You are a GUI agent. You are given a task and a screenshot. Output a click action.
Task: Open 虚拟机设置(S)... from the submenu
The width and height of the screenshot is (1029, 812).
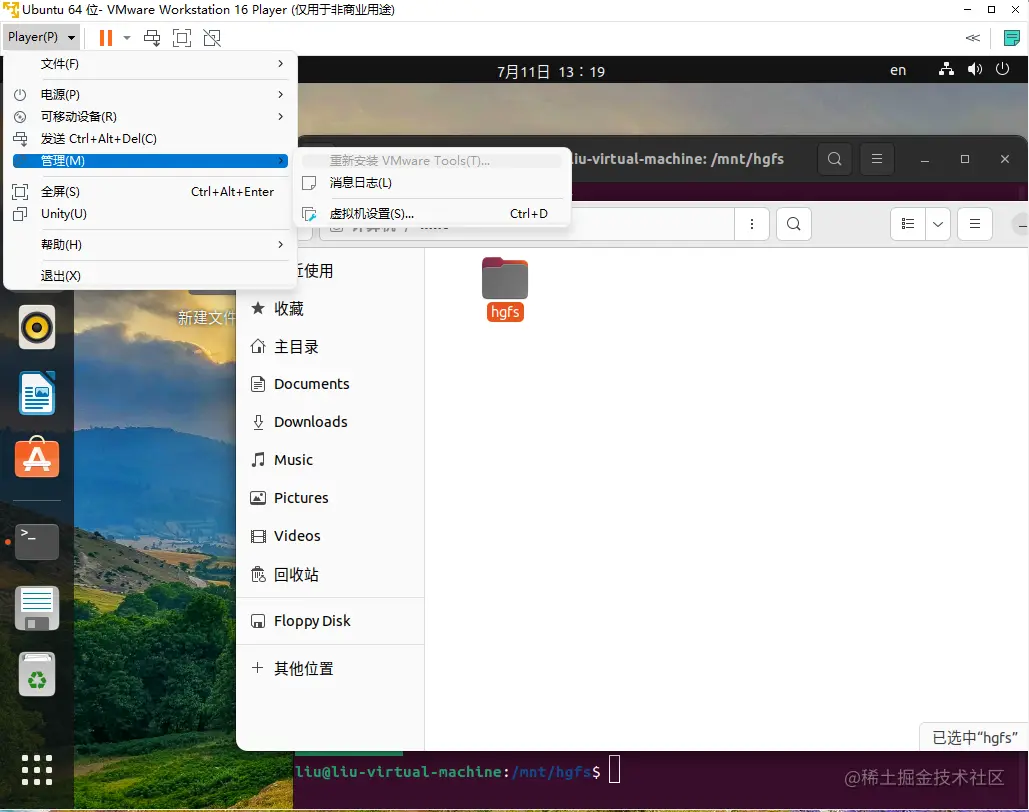tap(432, 213)
